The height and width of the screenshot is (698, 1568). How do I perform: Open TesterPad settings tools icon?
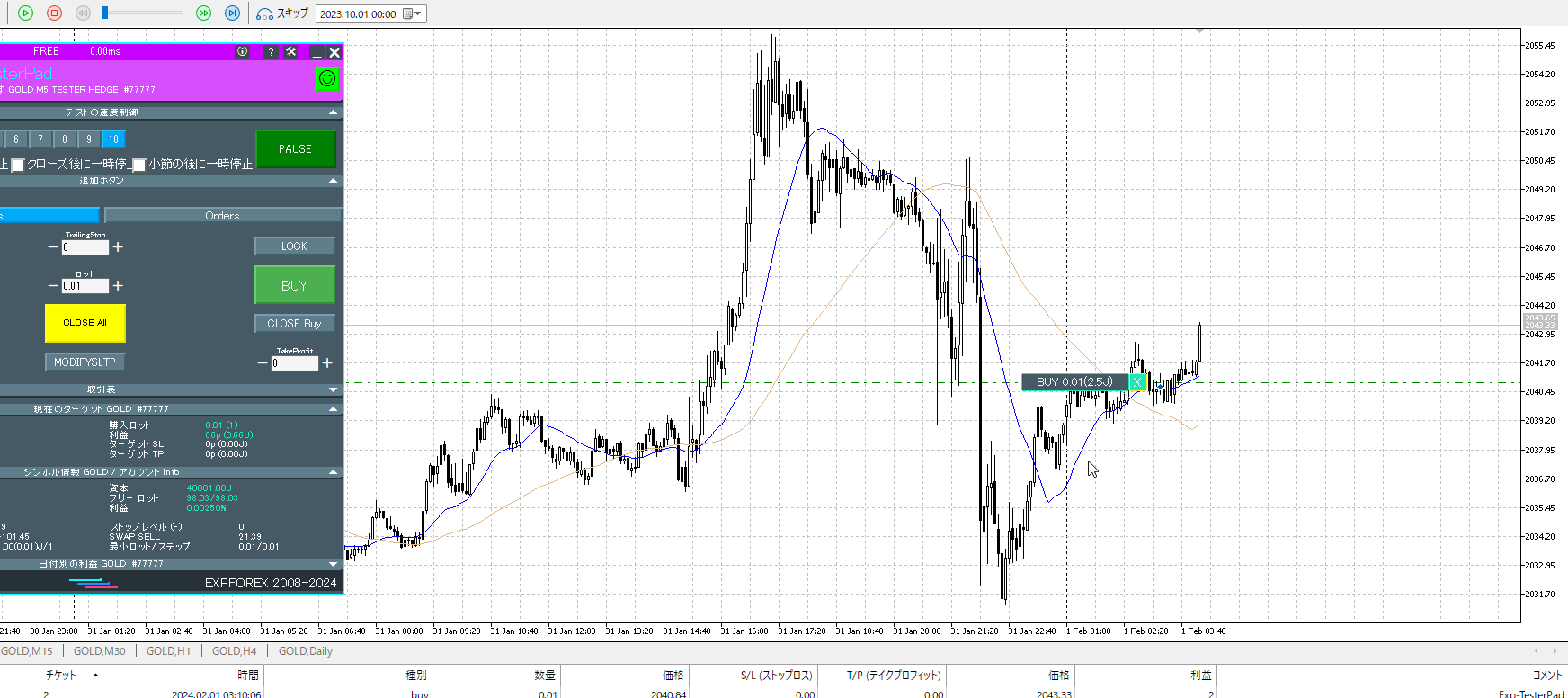(x=291, y=52)
